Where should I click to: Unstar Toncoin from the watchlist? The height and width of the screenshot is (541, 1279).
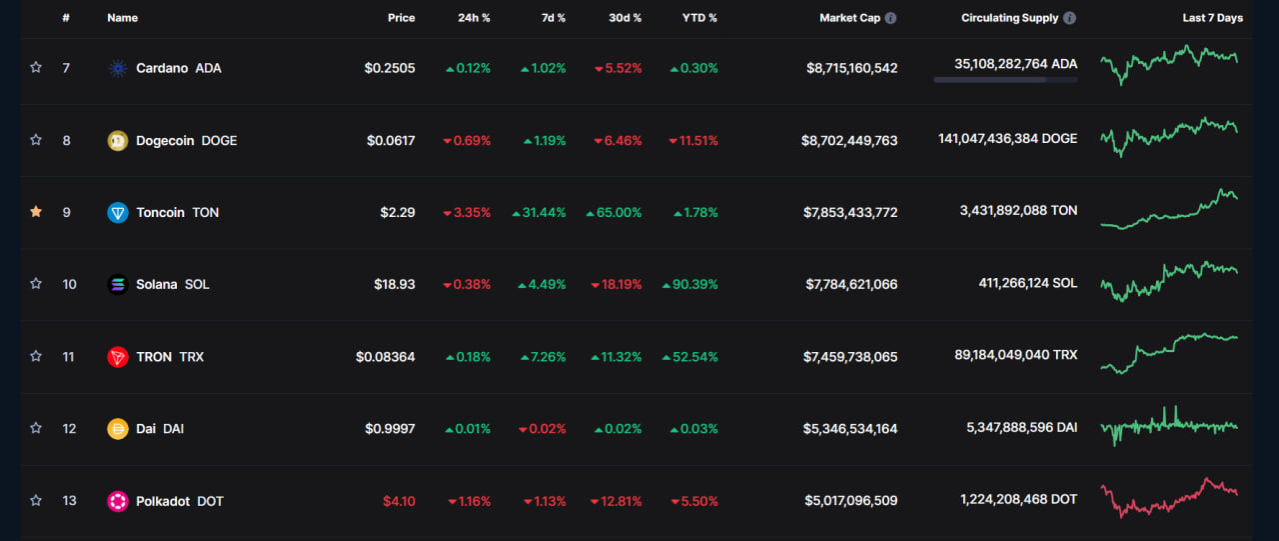(36, 212)
